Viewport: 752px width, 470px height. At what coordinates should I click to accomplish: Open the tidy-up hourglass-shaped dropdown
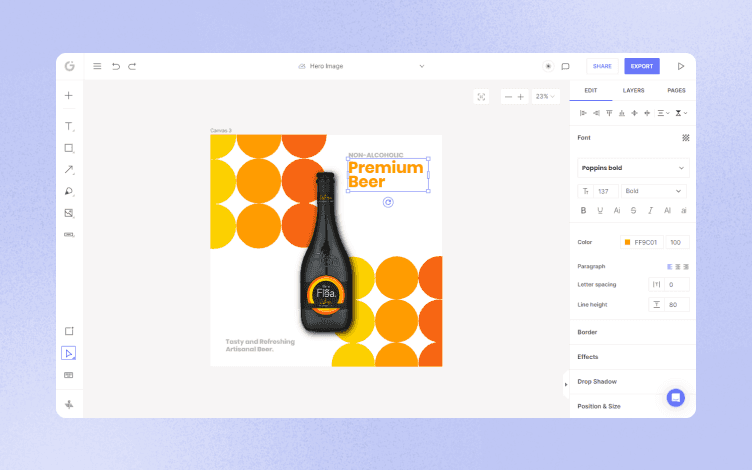[x=681, y=113]
